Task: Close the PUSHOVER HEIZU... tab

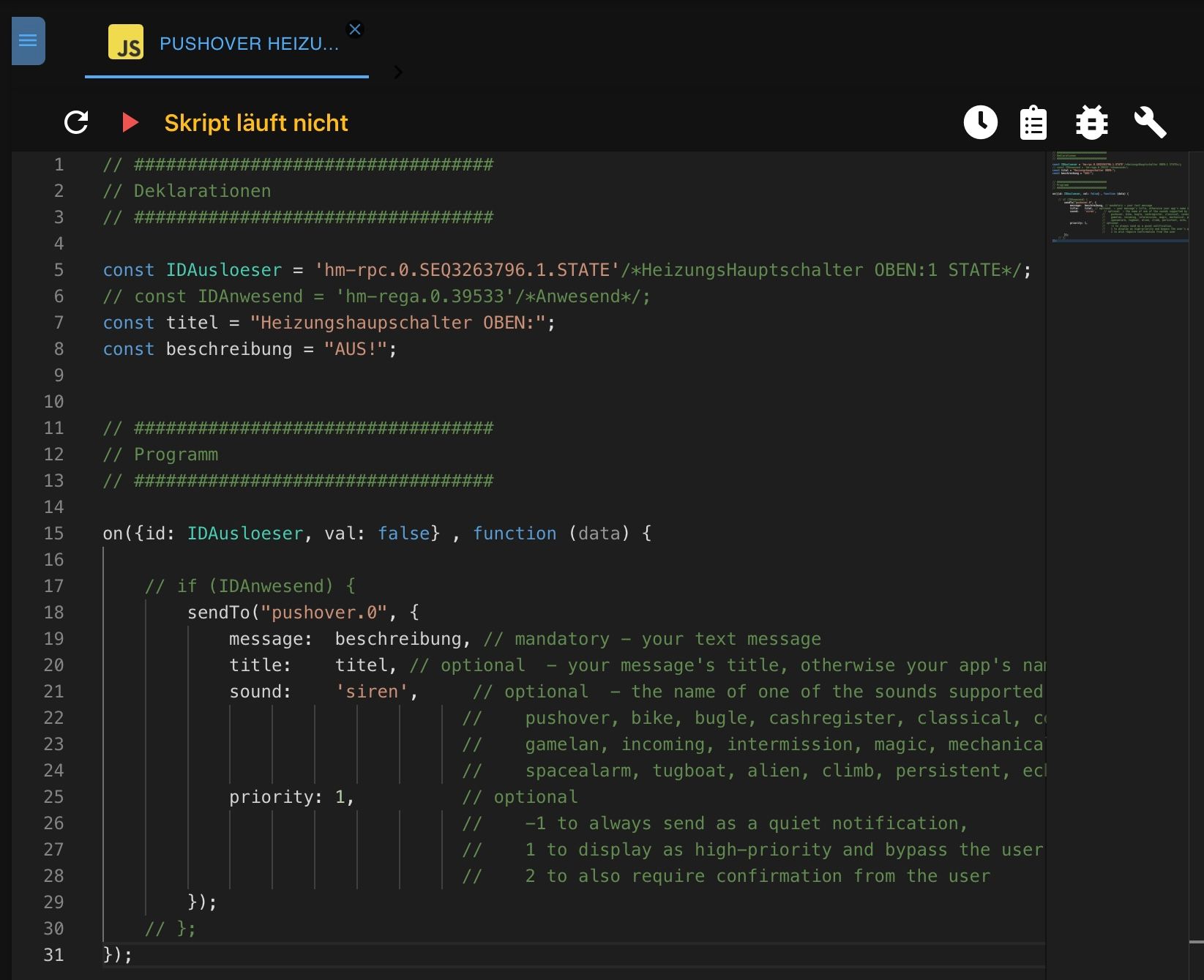Action: click(x=355, y=29)
